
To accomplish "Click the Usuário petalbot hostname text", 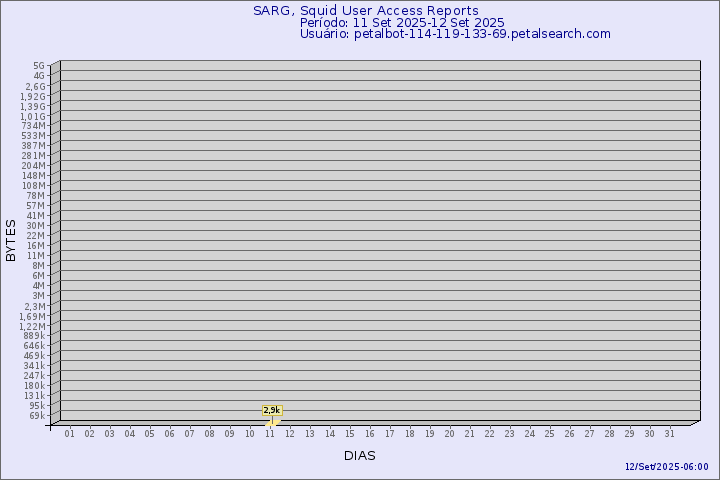I will tap(455, 33).
